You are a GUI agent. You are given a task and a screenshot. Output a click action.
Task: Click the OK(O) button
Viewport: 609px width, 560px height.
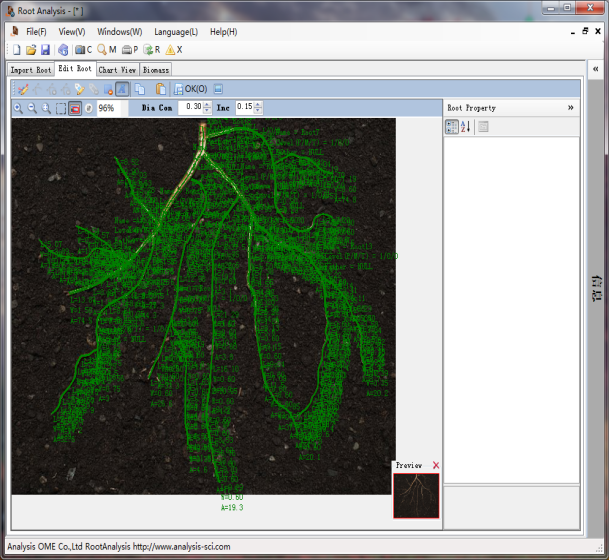coord(190,89)
